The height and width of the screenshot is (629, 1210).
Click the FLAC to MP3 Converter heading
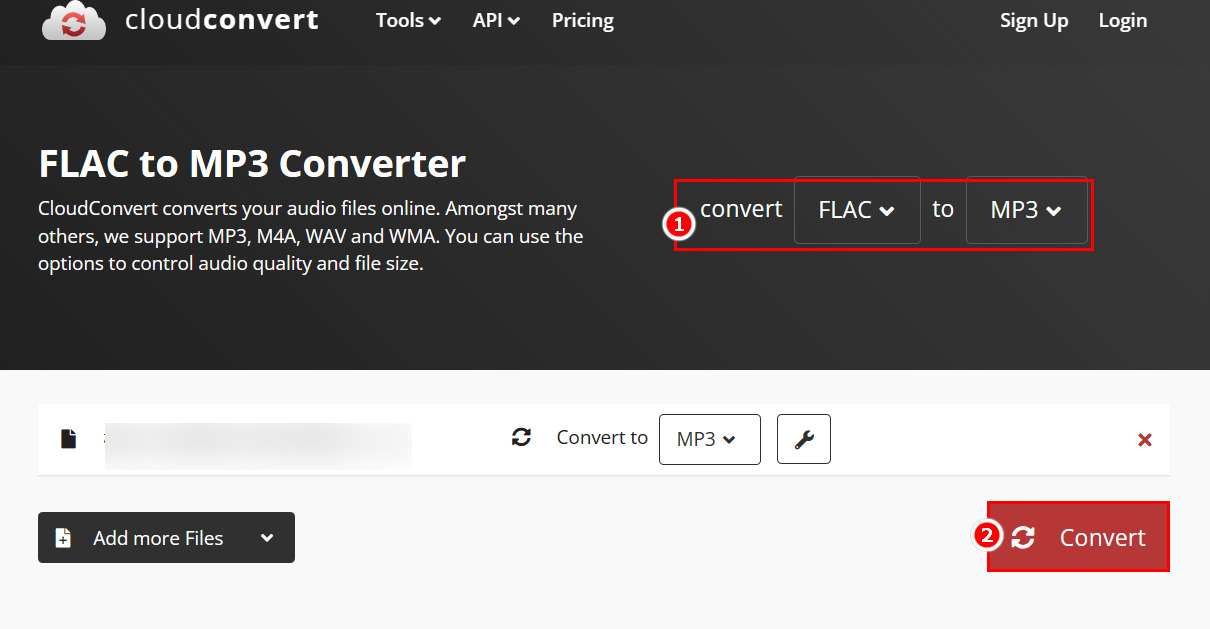tap(252, 163)
